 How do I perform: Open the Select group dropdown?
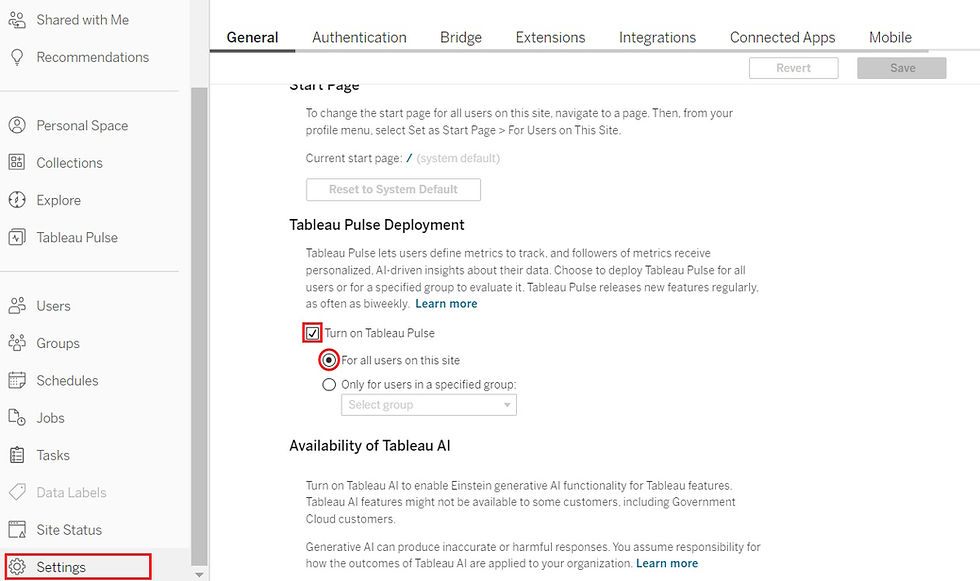[x=429, y=405]
